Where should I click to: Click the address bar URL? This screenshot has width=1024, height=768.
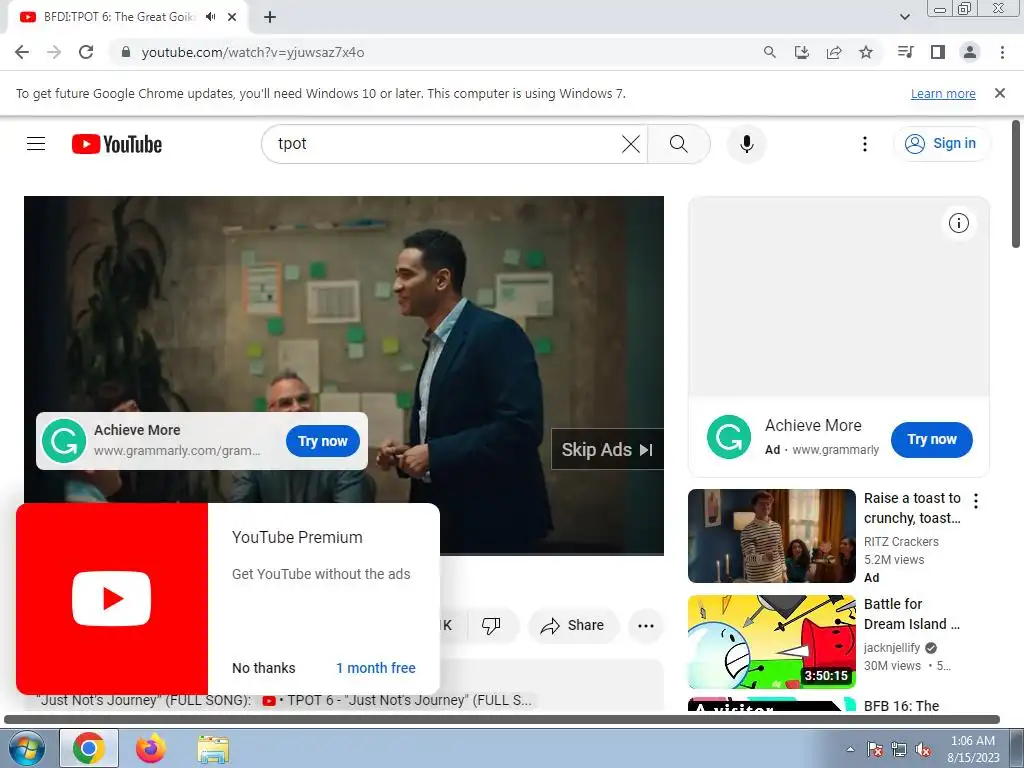click(253, 52)
